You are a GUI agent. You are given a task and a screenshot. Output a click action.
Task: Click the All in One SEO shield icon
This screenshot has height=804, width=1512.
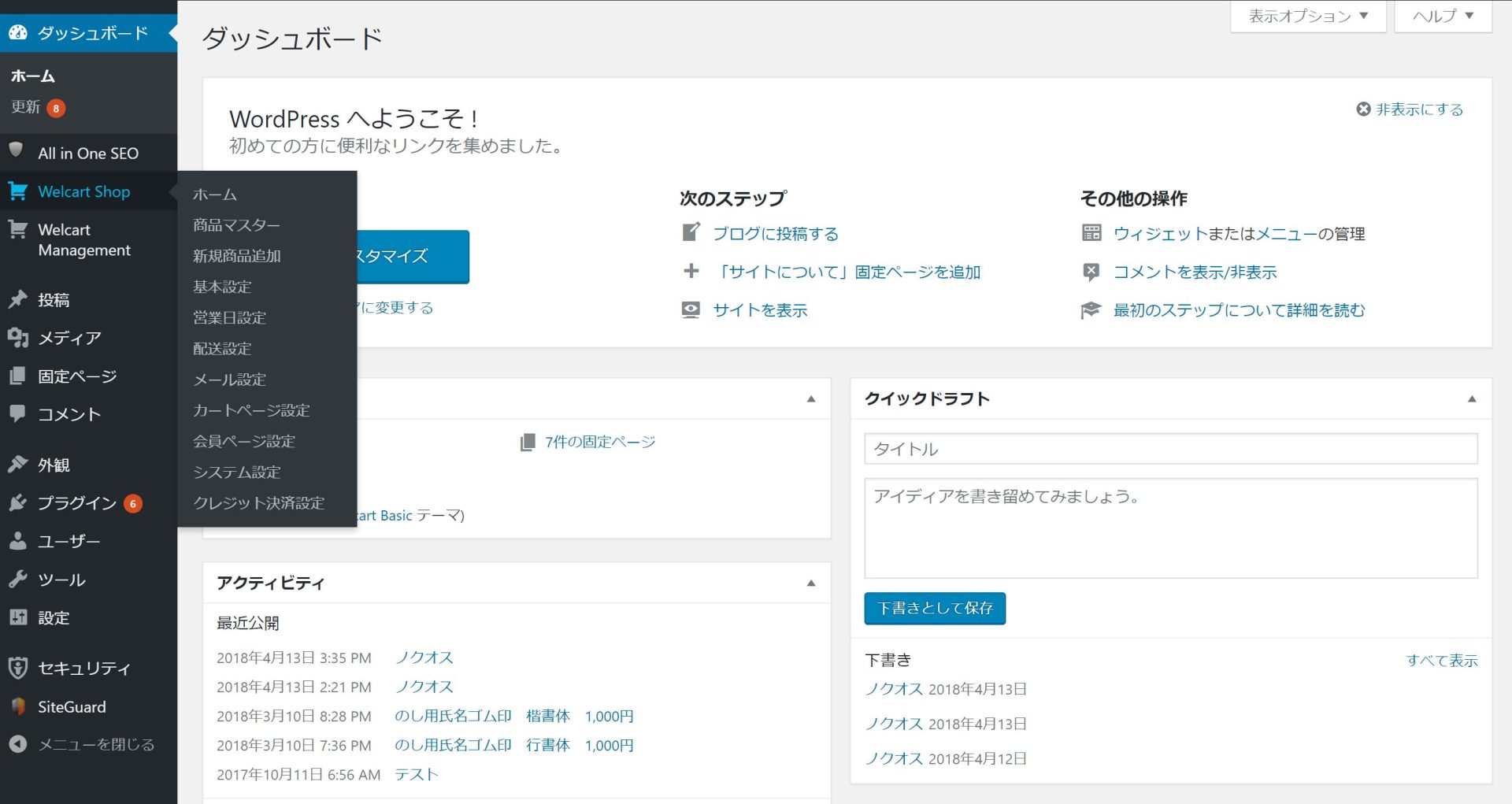(x=16, y=150)
